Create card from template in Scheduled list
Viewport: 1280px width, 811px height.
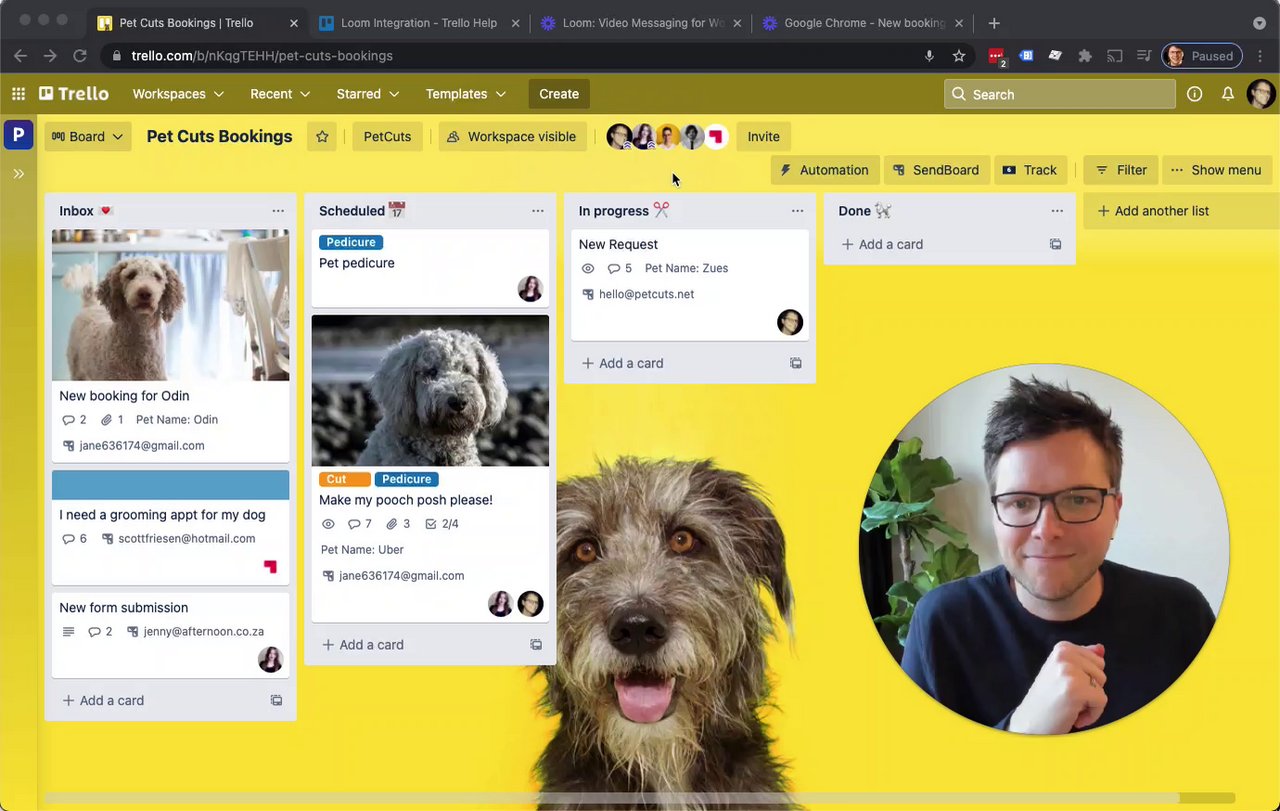tap(536, 645)
